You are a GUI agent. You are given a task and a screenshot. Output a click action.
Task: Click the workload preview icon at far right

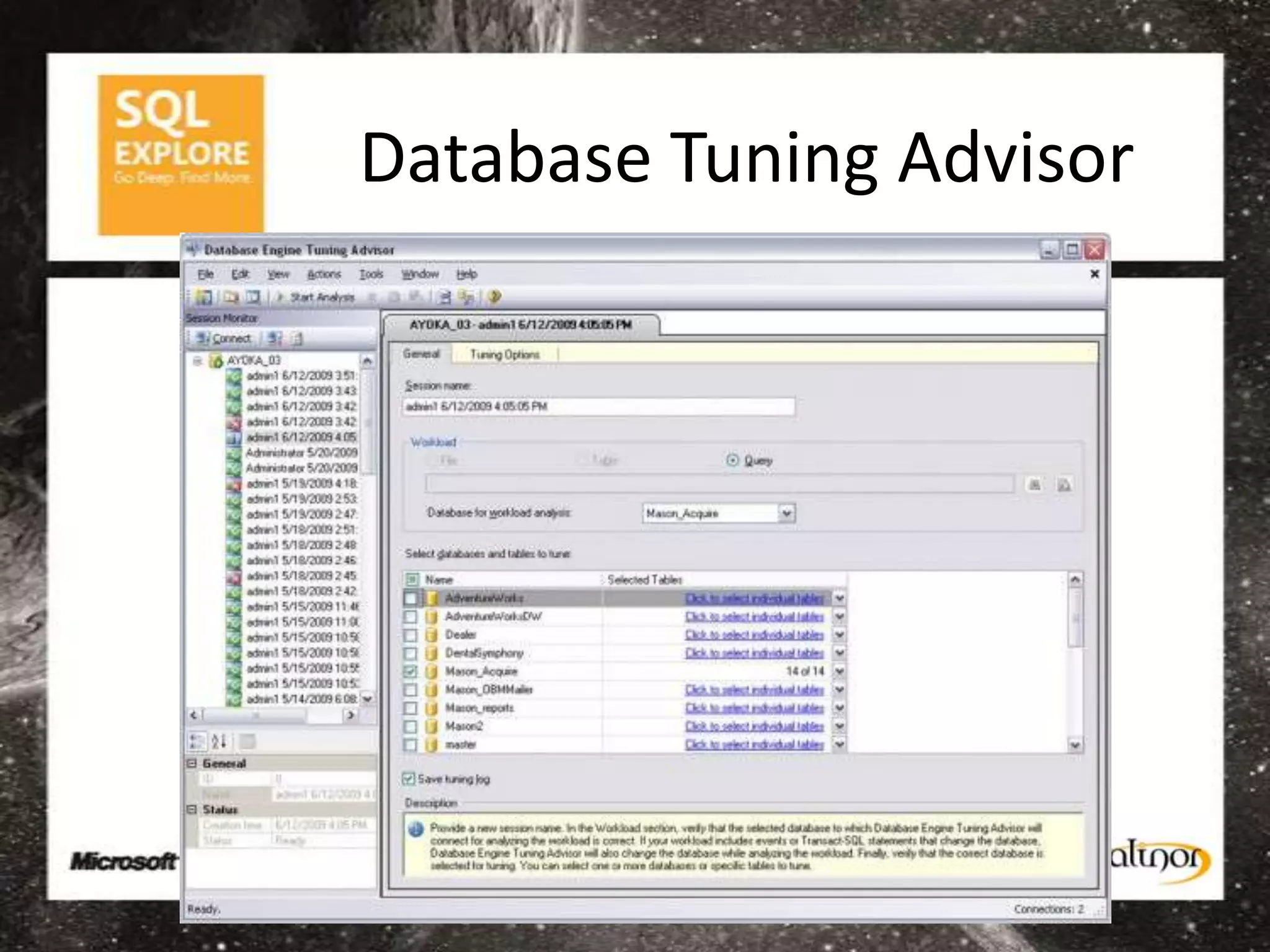pyautogui.click(x=1064, y=485)
